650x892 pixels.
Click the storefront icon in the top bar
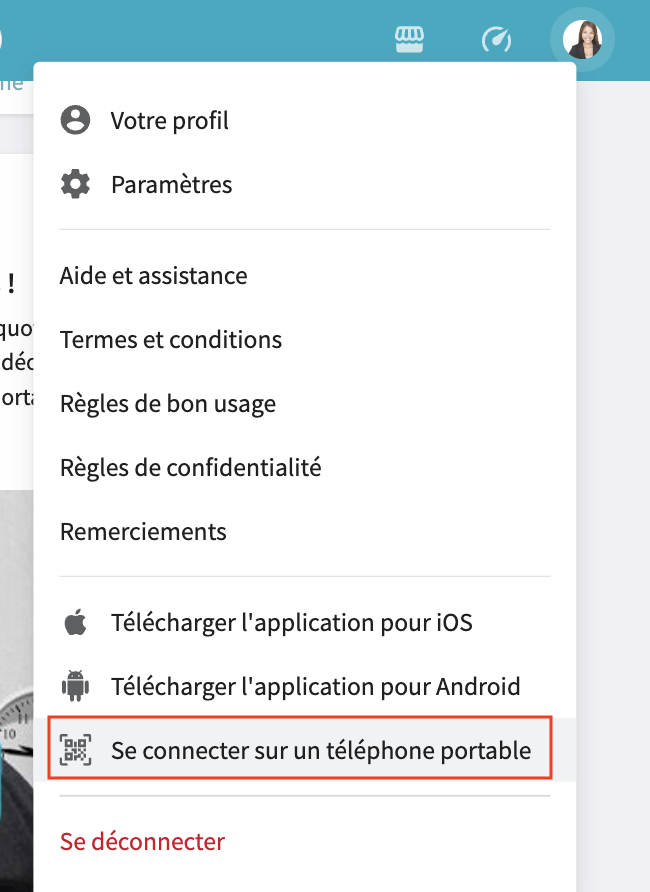410,39
